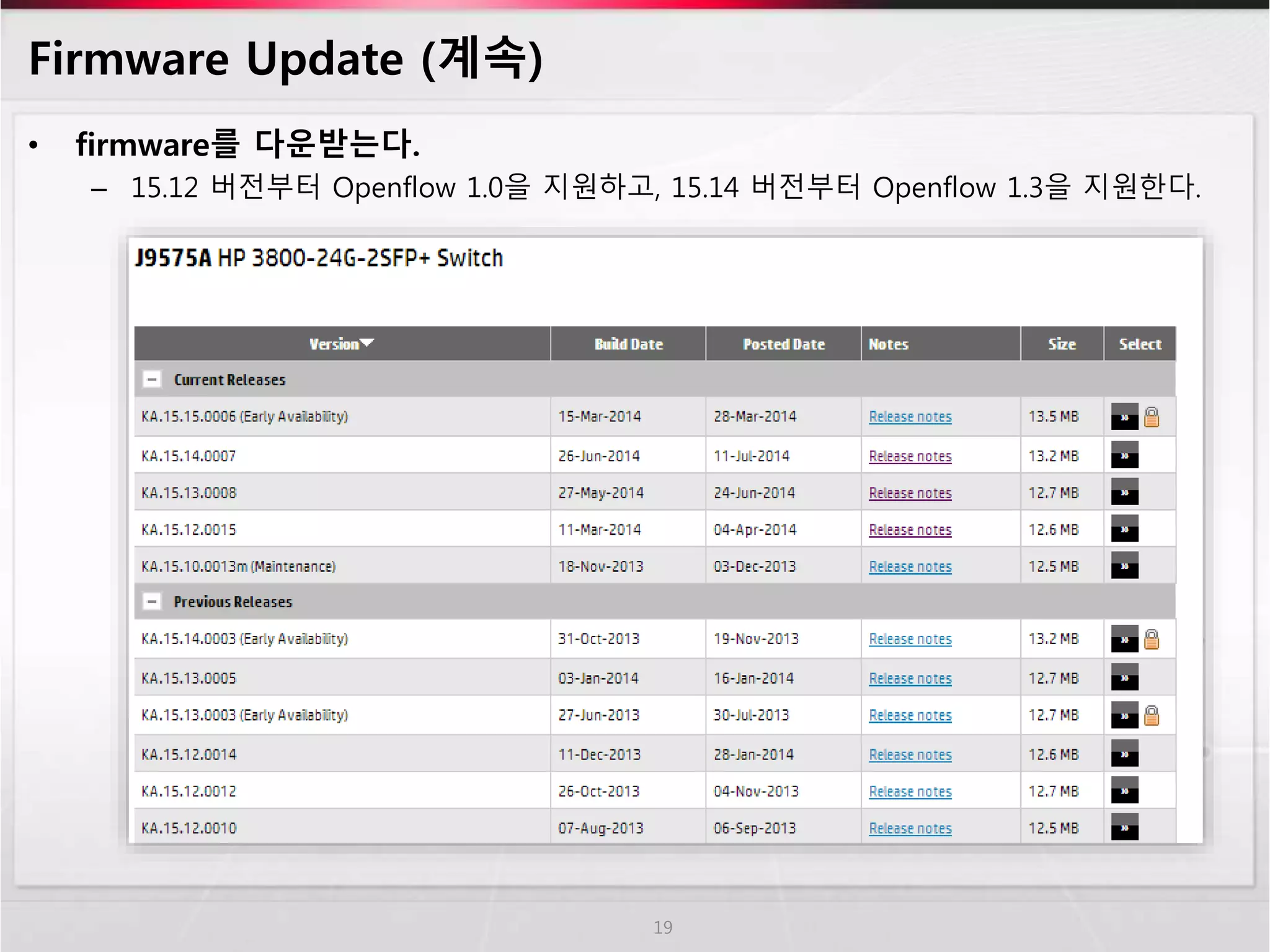The height and width of the screenshot is (952, 1270).
Task: Click the Select column header
Action: coord(1140,344)
